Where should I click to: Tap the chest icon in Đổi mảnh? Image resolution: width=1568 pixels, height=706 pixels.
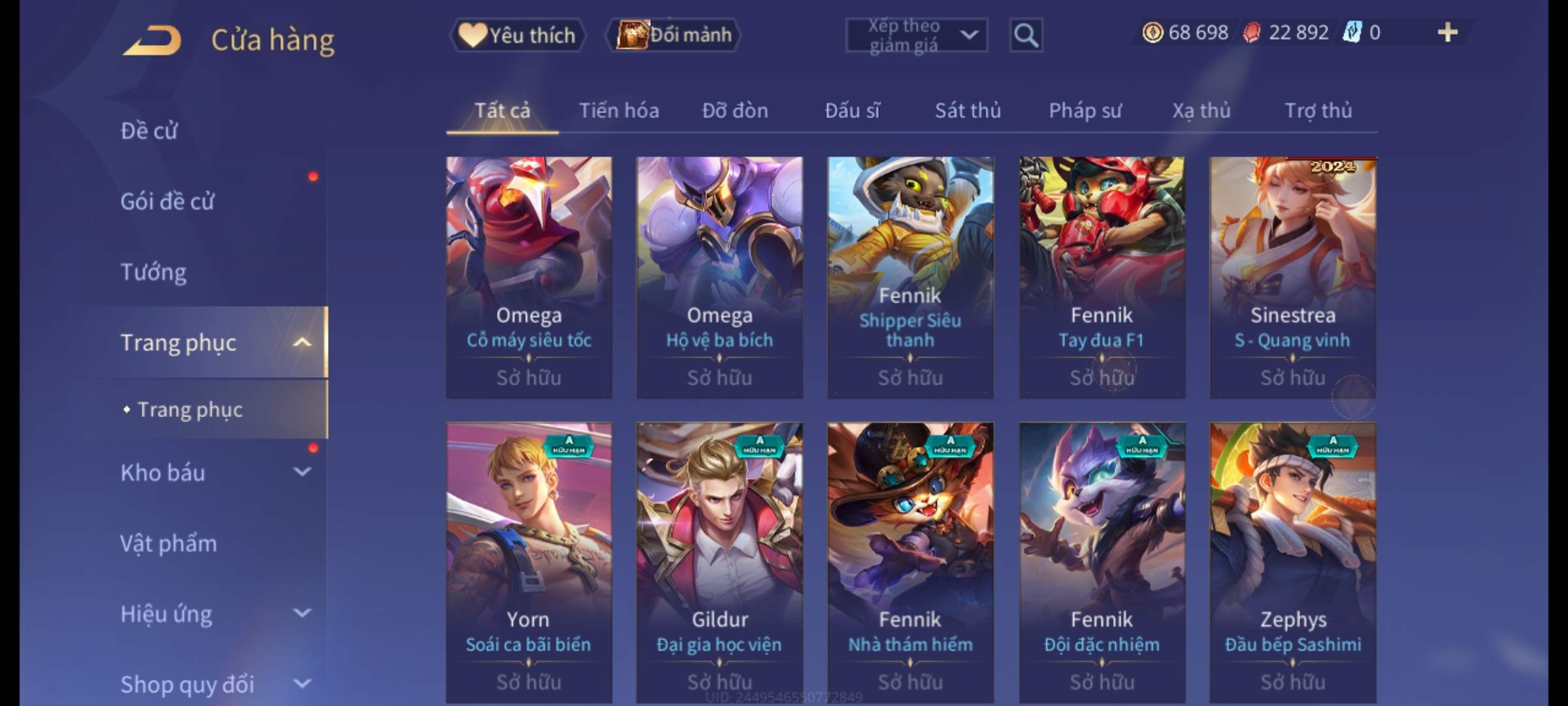(631, 34)
